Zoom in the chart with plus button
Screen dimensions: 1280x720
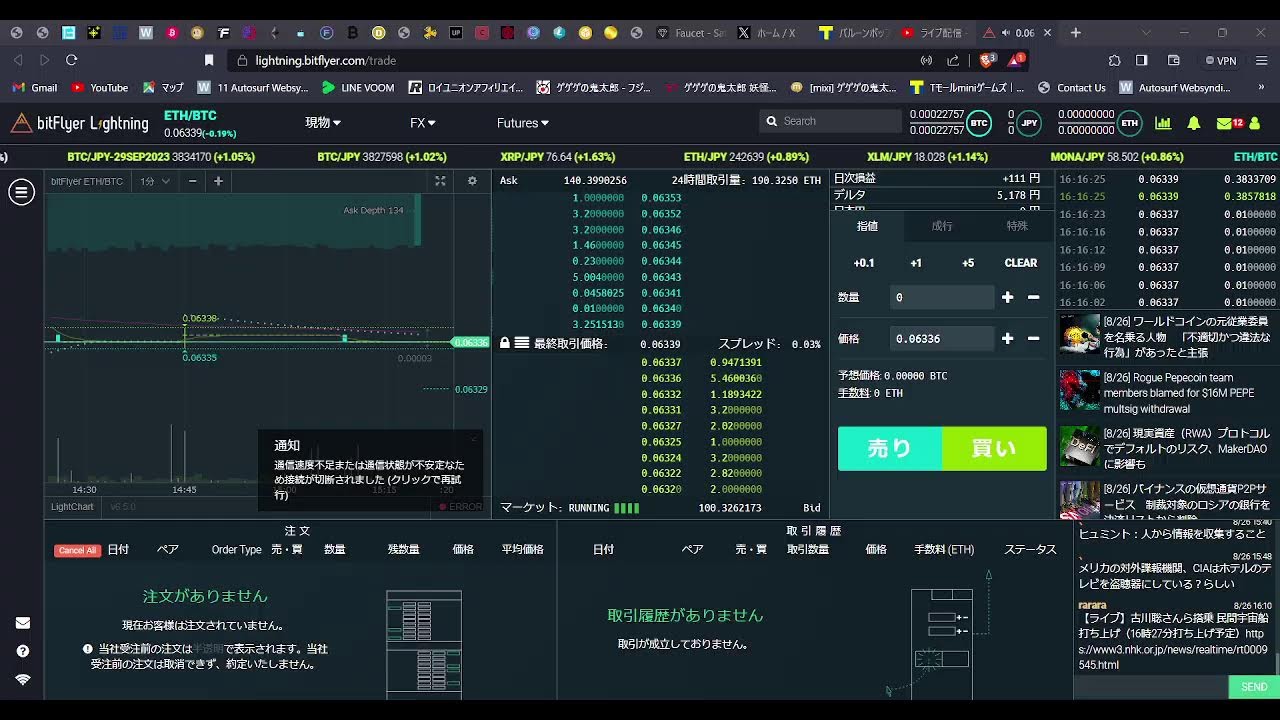click(218, 181)
